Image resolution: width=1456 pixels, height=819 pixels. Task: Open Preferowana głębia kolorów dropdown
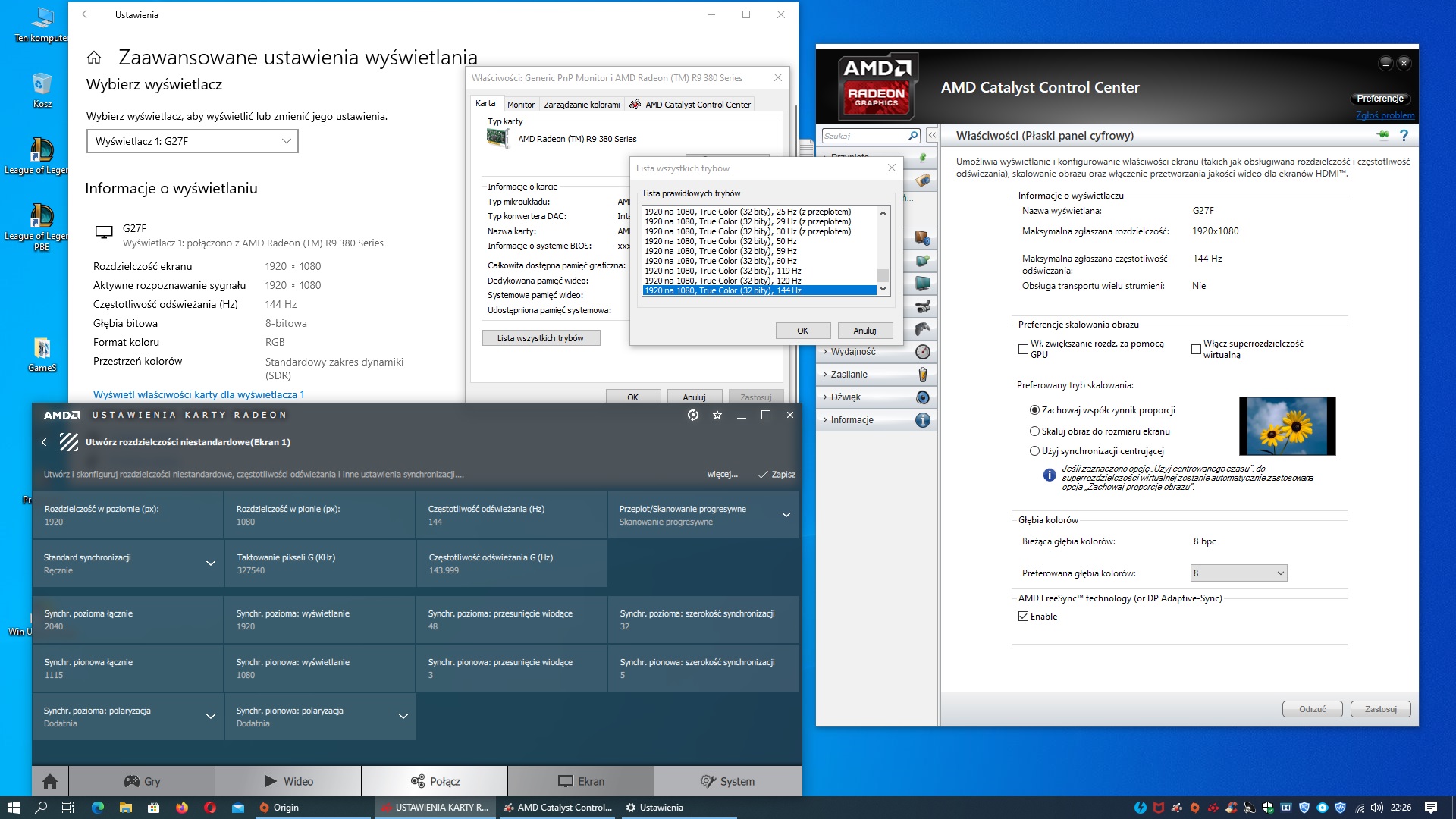pos(1238,573)
